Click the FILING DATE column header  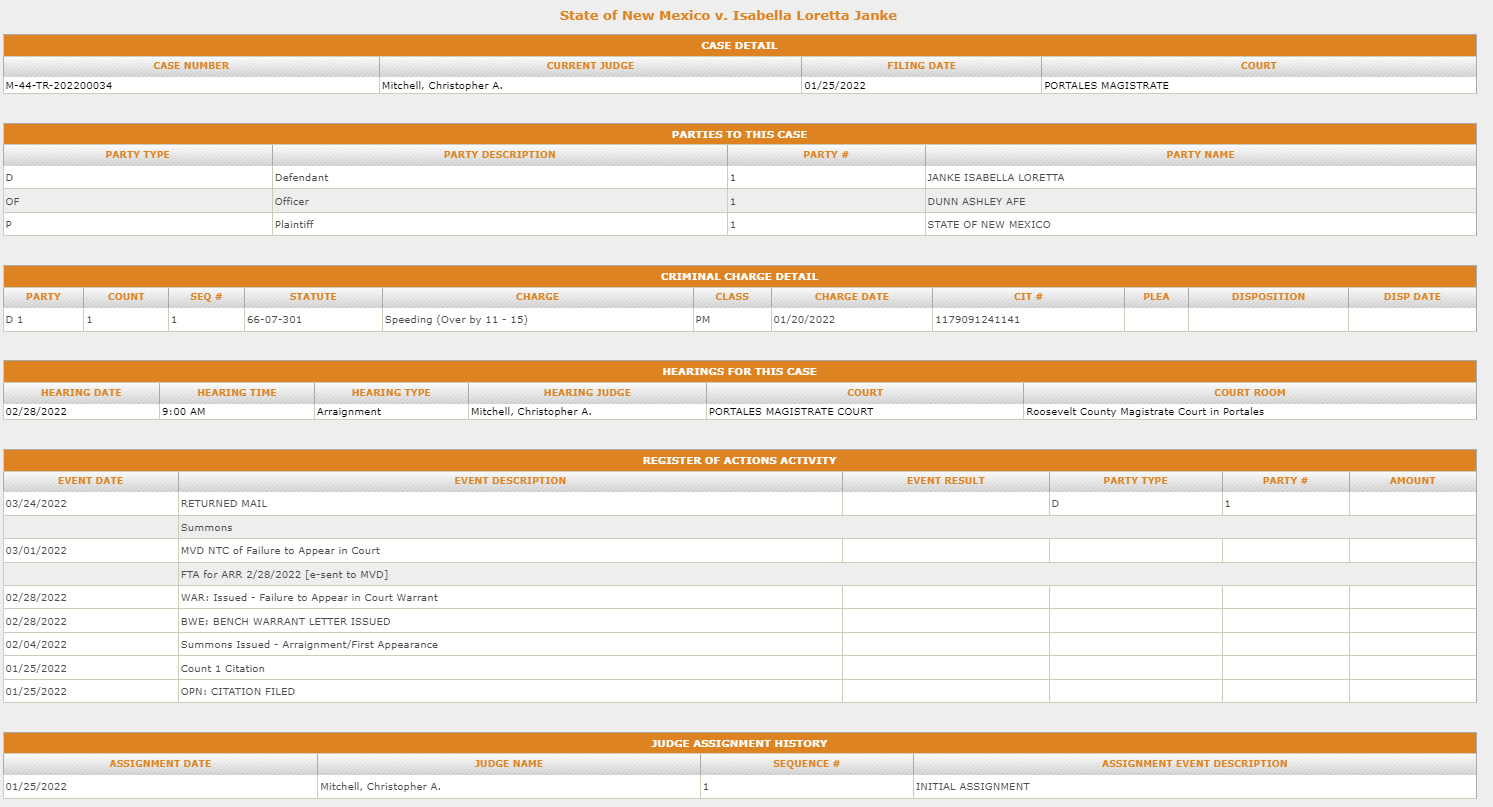click(921, 66)
